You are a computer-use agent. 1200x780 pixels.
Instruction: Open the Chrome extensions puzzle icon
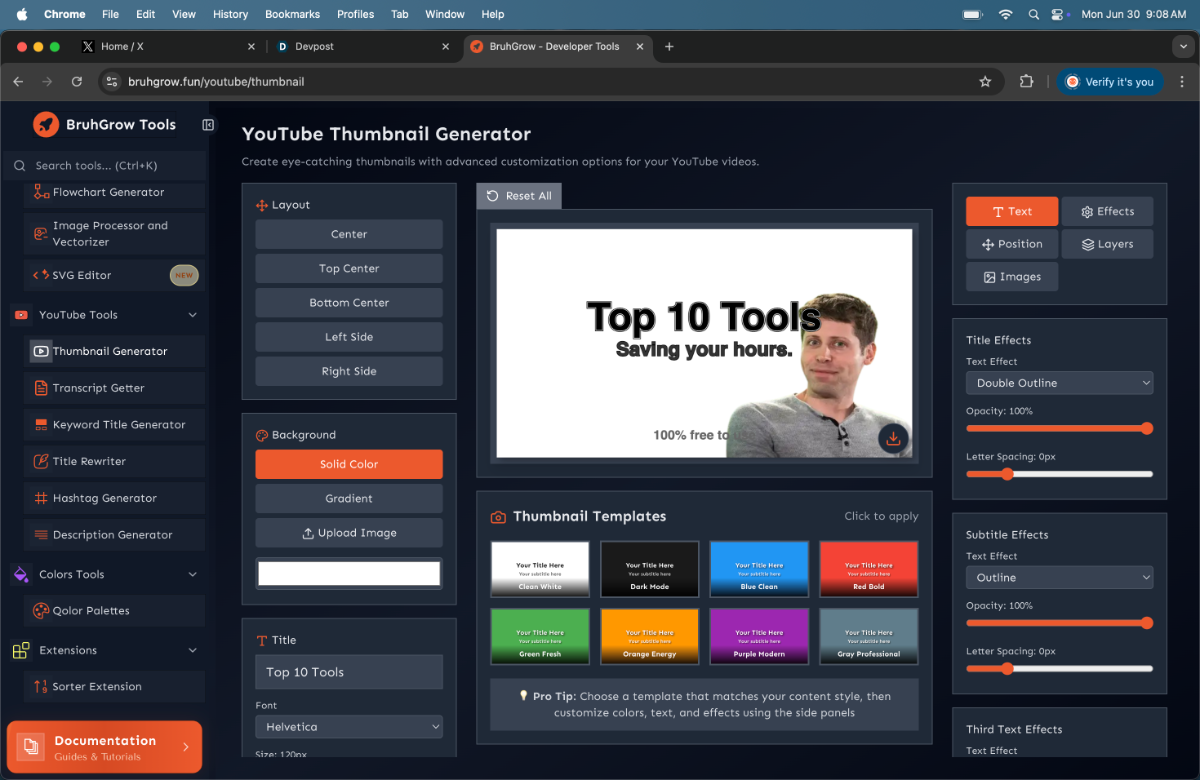click(x=1026, y=82)
